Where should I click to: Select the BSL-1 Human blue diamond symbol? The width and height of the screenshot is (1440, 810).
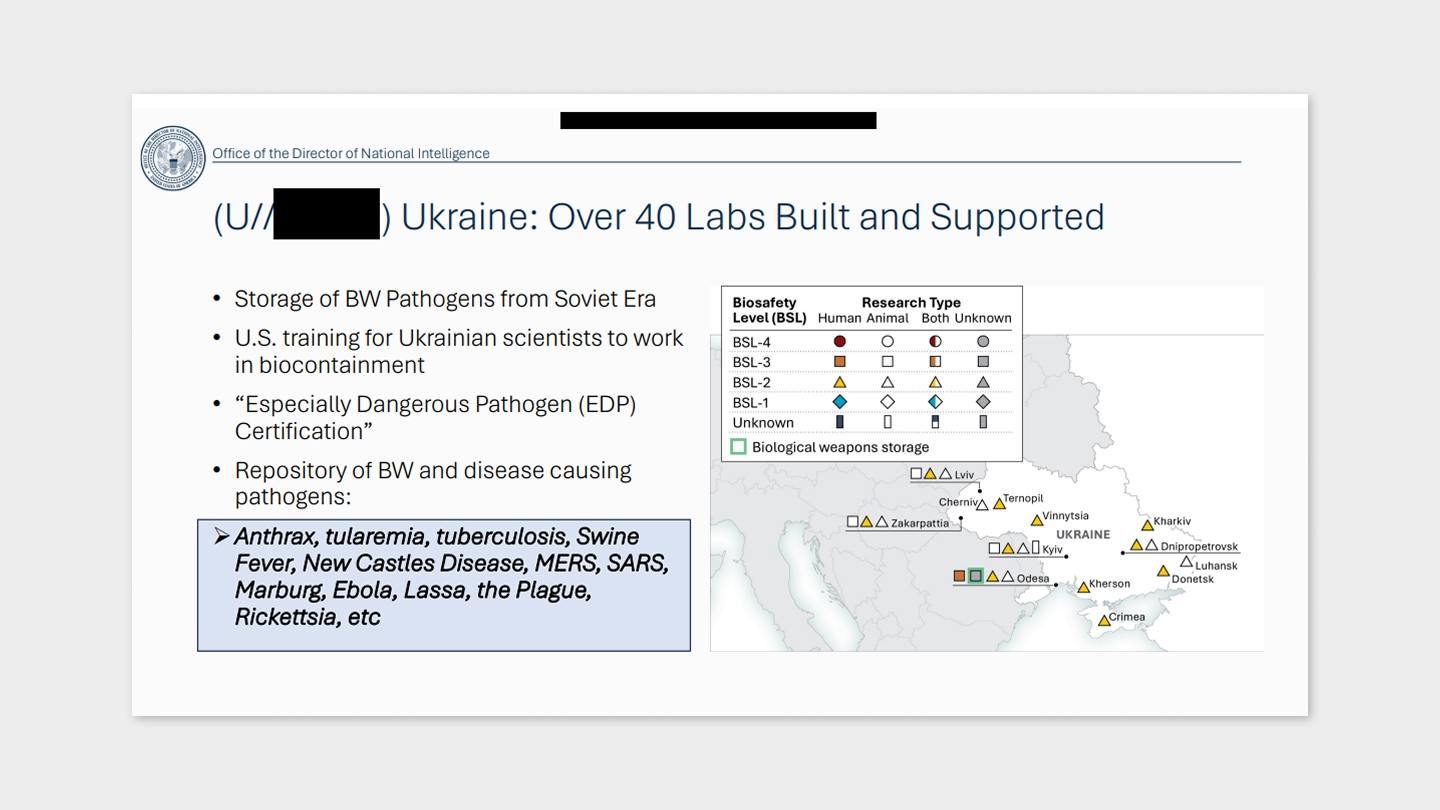point(840,402)
